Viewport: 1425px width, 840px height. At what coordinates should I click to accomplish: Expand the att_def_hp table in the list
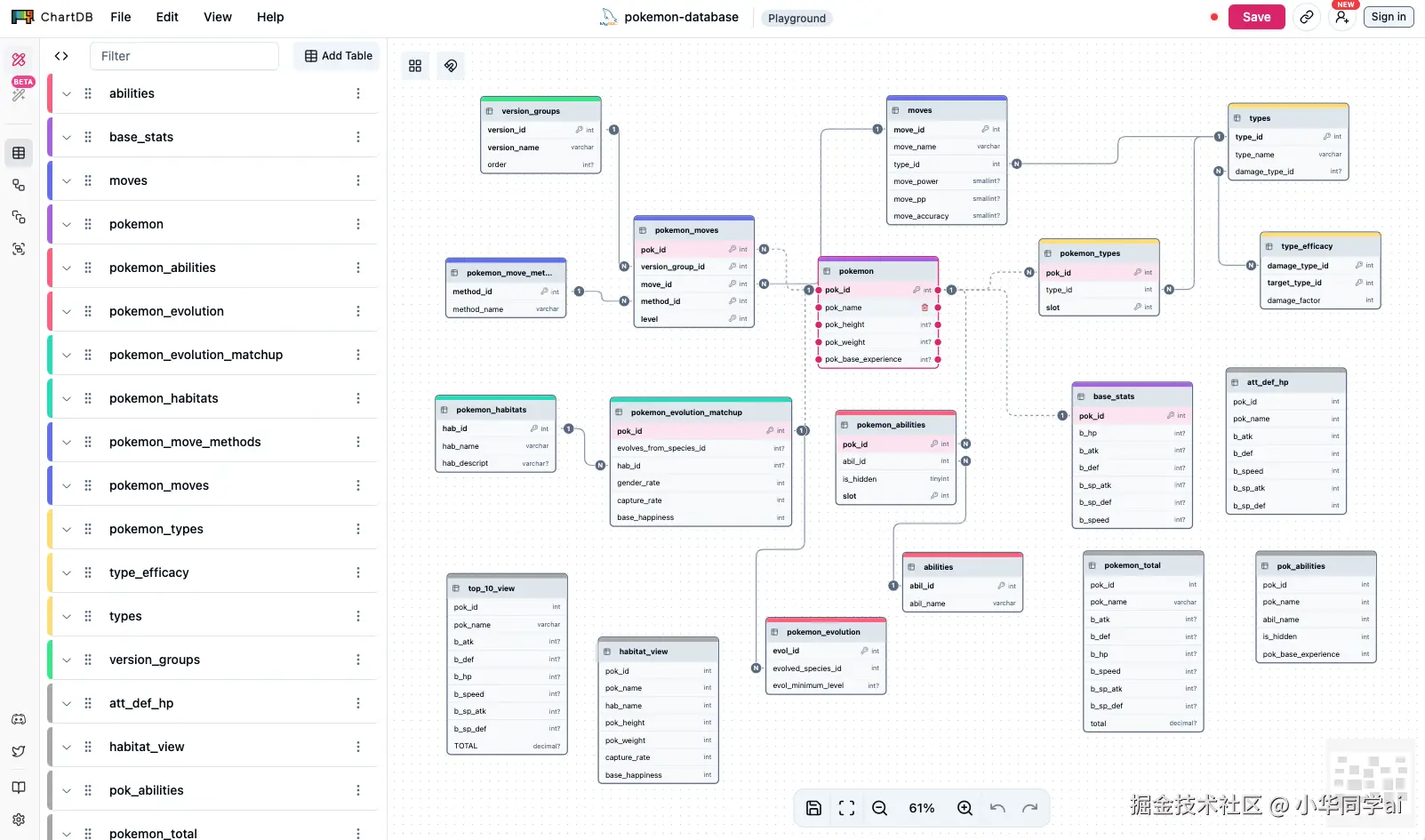[67, 703]
